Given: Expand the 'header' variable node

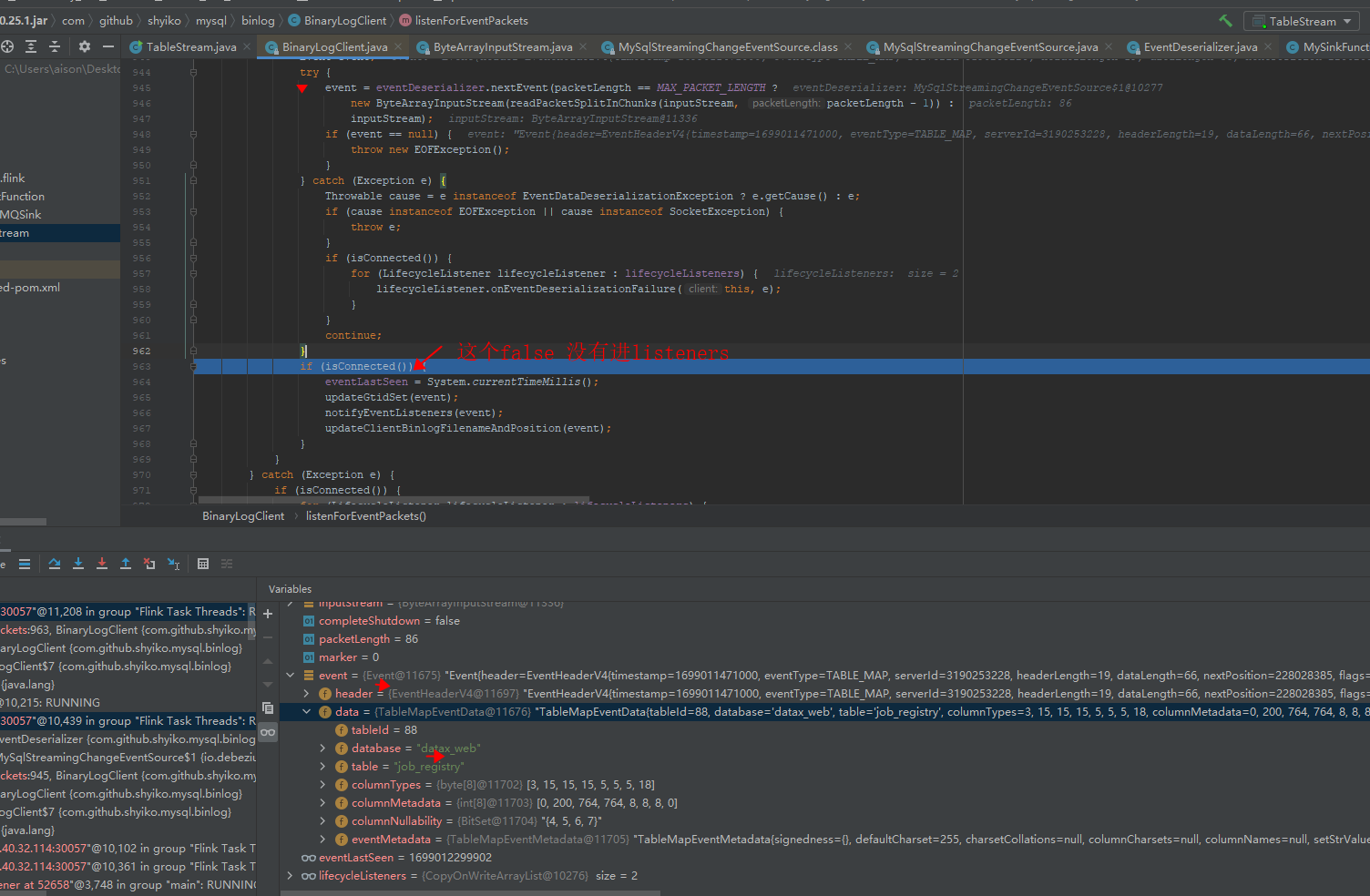Looking at the screenshot, I should [x=307, y=694].
